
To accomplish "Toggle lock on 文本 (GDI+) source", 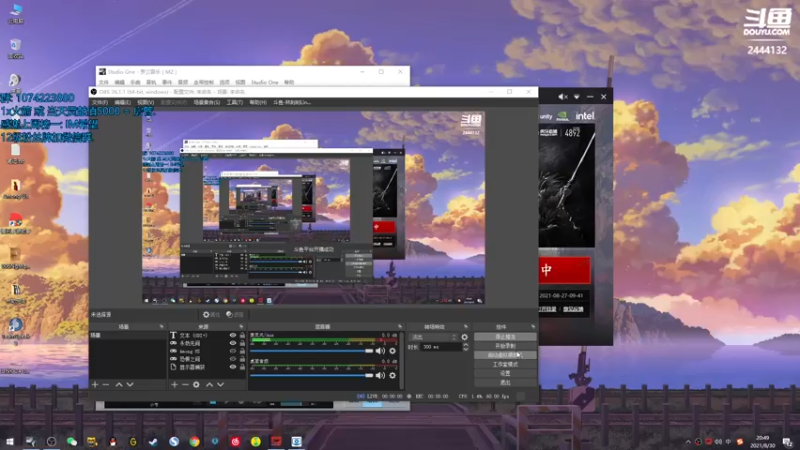I will (x=242, y=335).
